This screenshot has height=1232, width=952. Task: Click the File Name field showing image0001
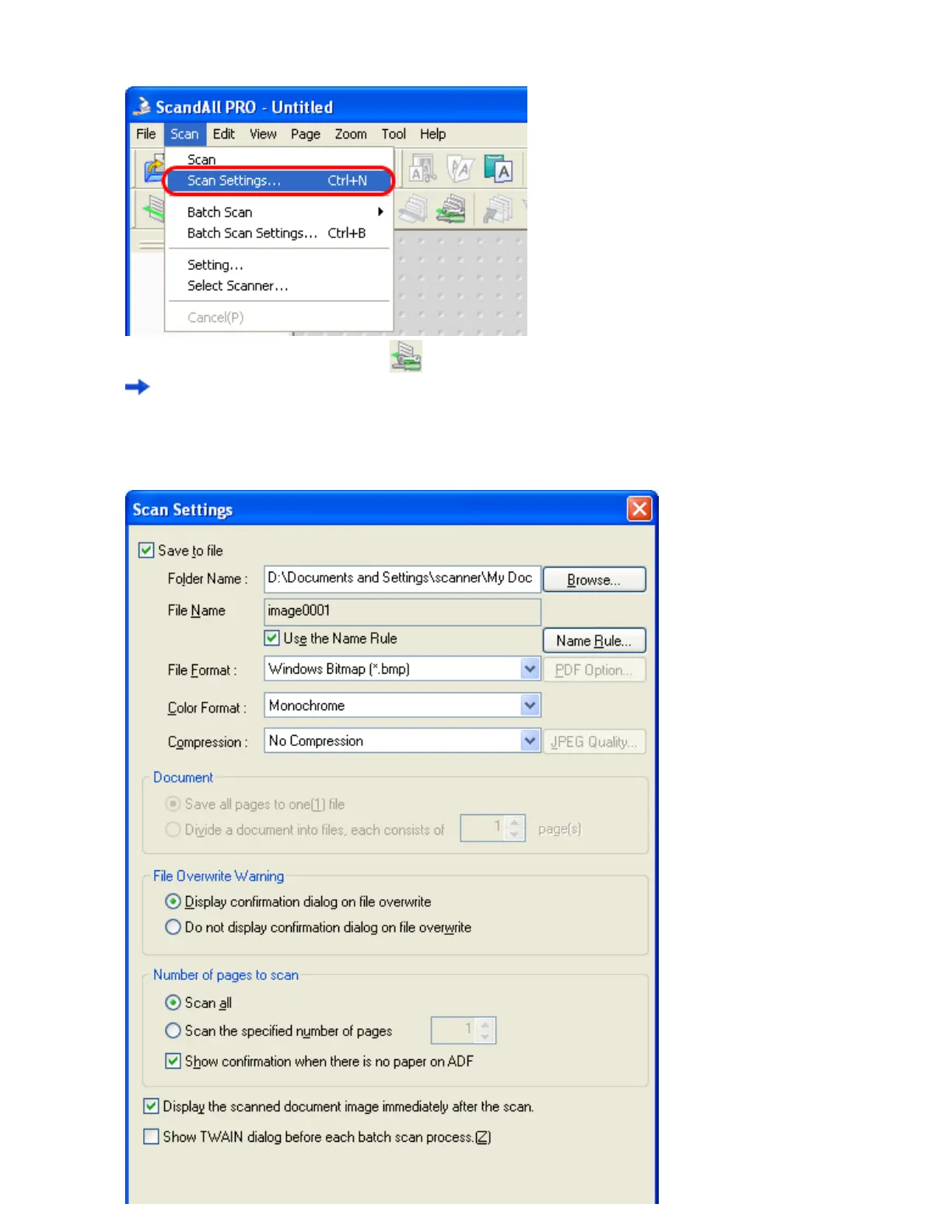click(x=402, y=611)
